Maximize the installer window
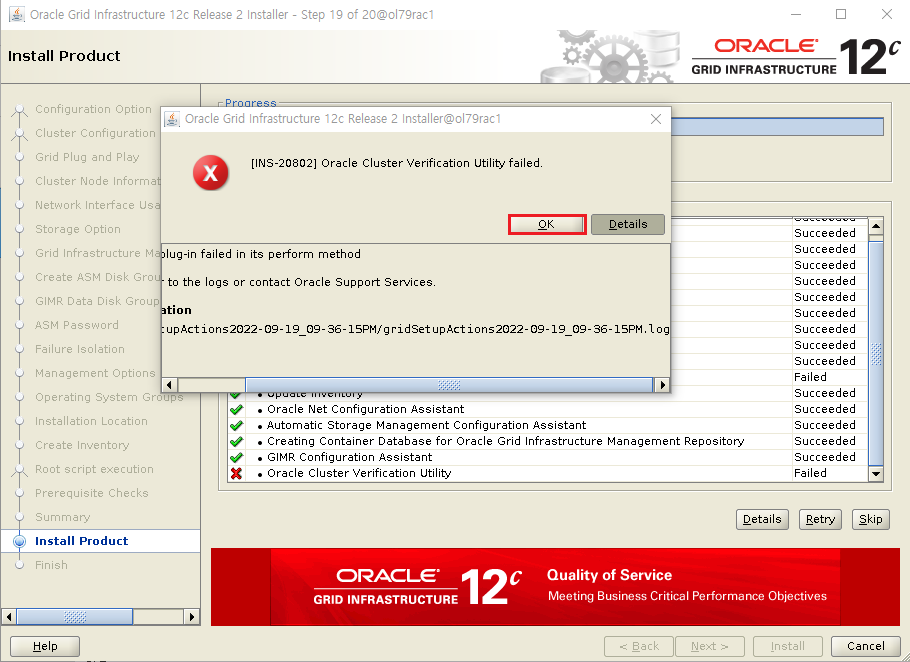The height and width of the screenshot is (662, 910). click(x=841, y=15)
